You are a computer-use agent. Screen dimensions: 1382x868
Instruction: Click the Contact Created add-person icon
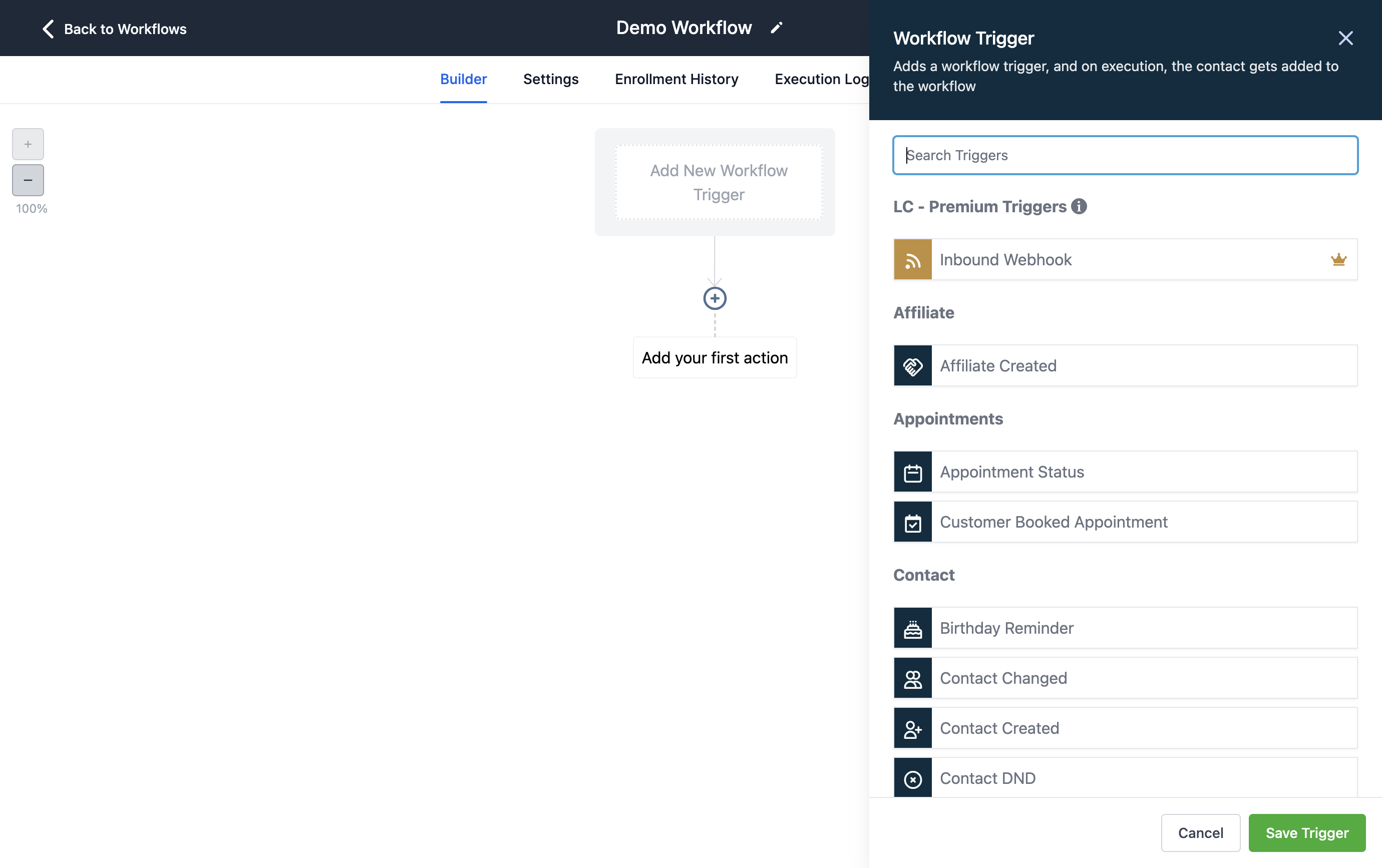click(x=912, y=728)
